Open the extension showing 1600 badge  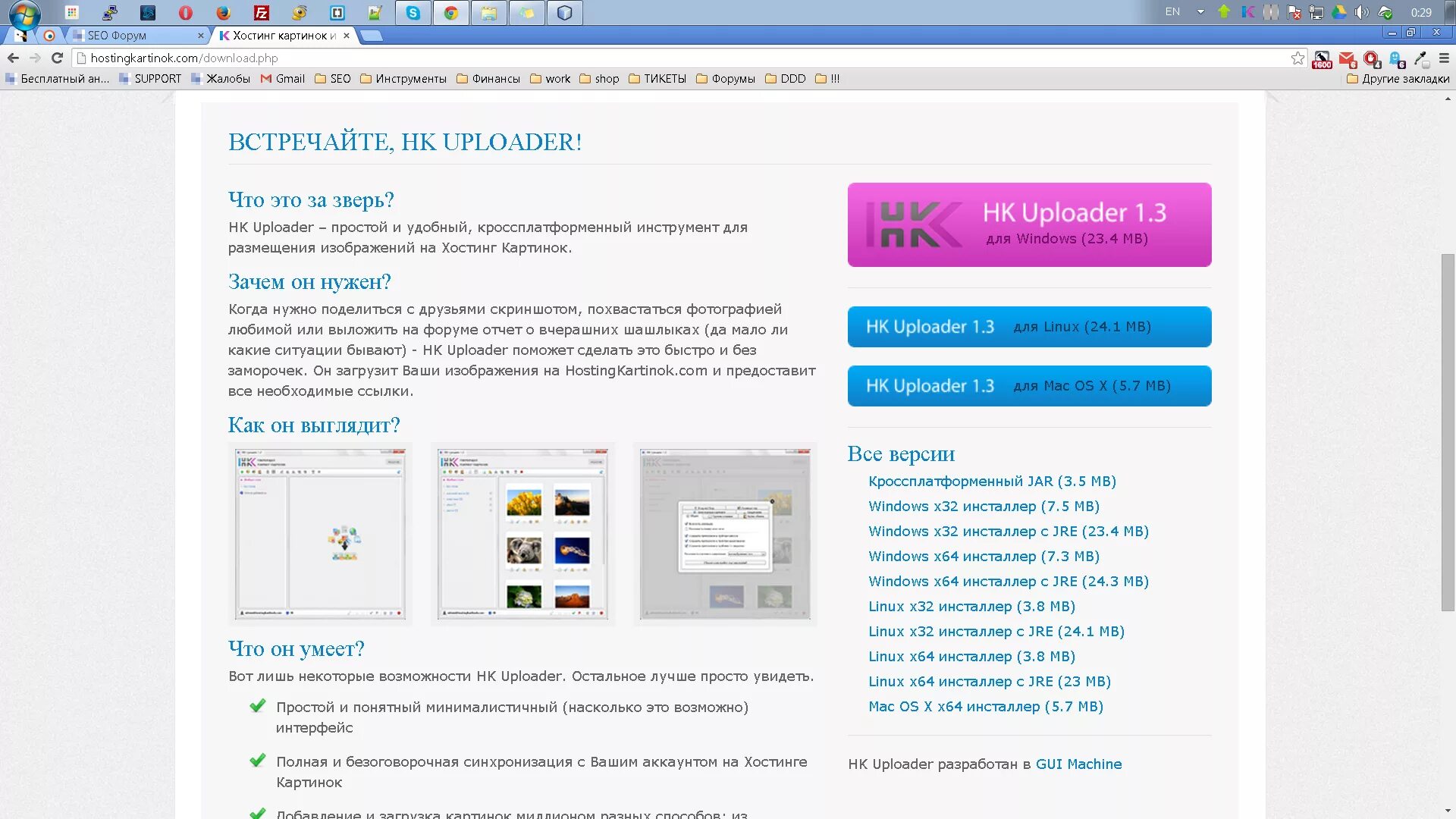tap(1322, 59)
